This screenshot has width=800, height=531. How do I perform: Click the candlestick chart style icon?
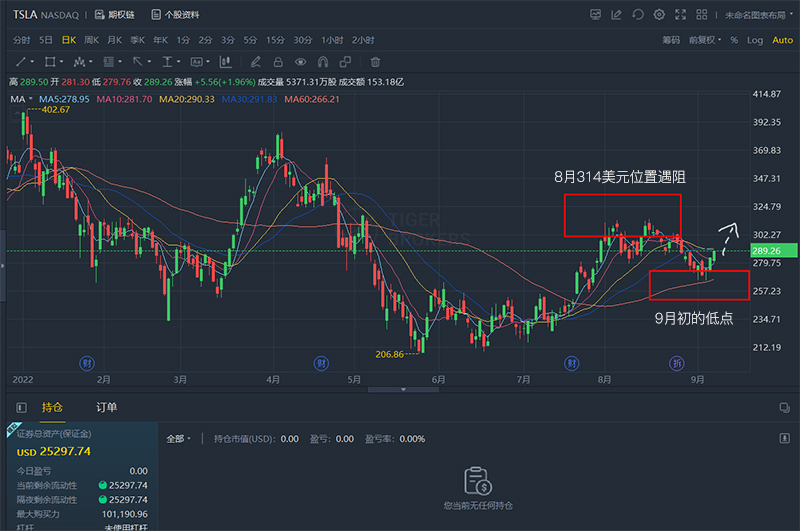(x=226, y=62)
